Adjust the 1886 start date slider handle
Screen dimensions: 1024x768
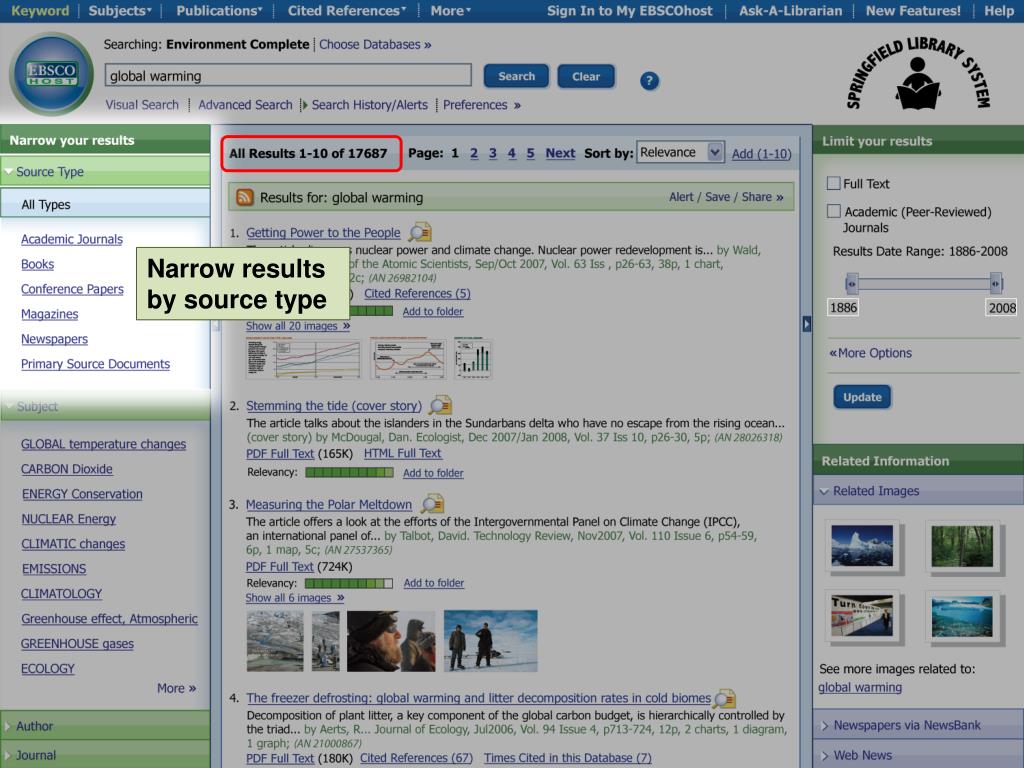click(x=851, y=283)
